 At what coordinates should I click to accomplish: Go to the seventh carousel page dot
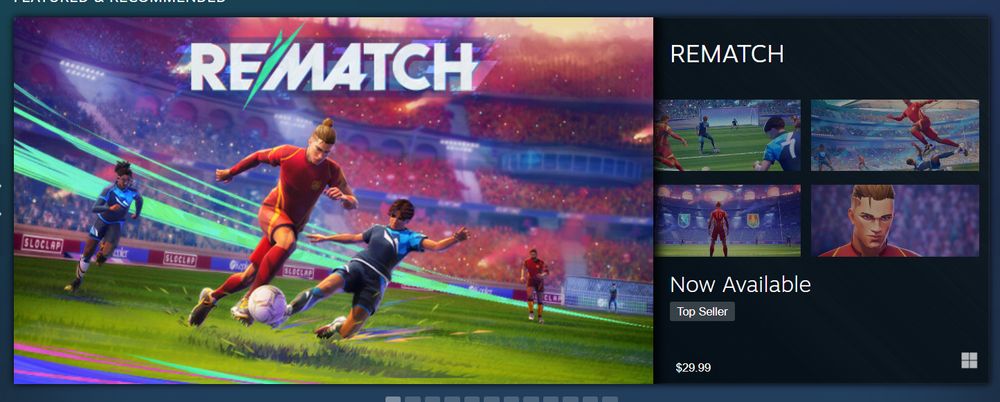[512, 399]
